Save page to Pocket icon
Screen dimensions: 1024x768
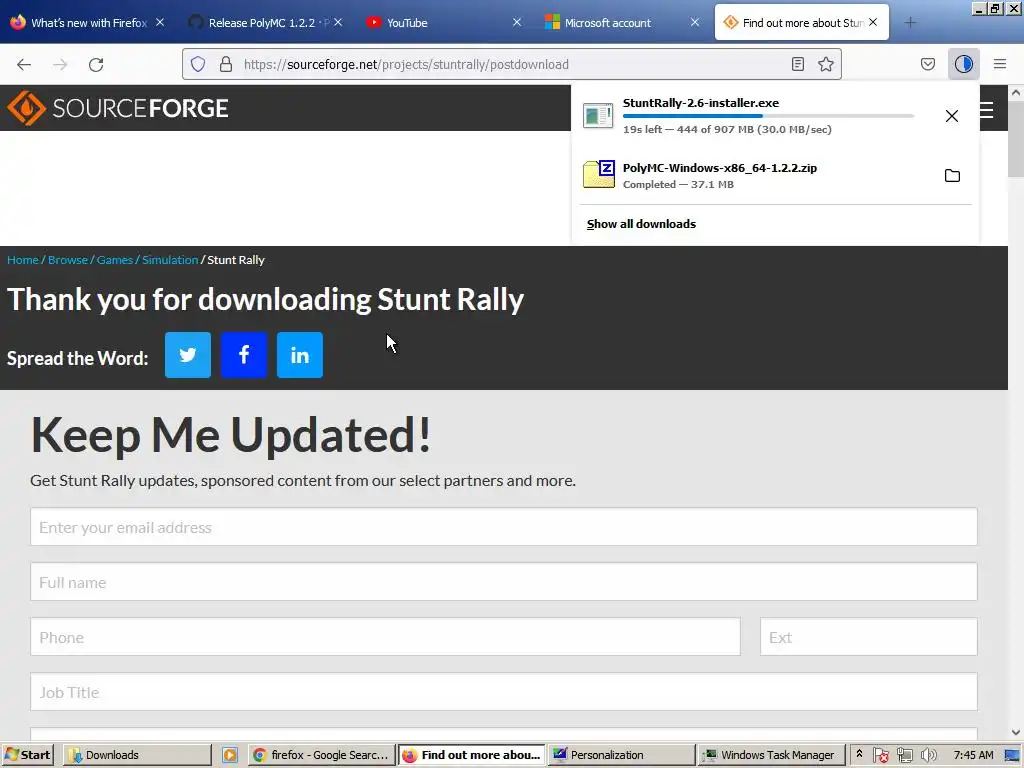[x=927, y=64]
